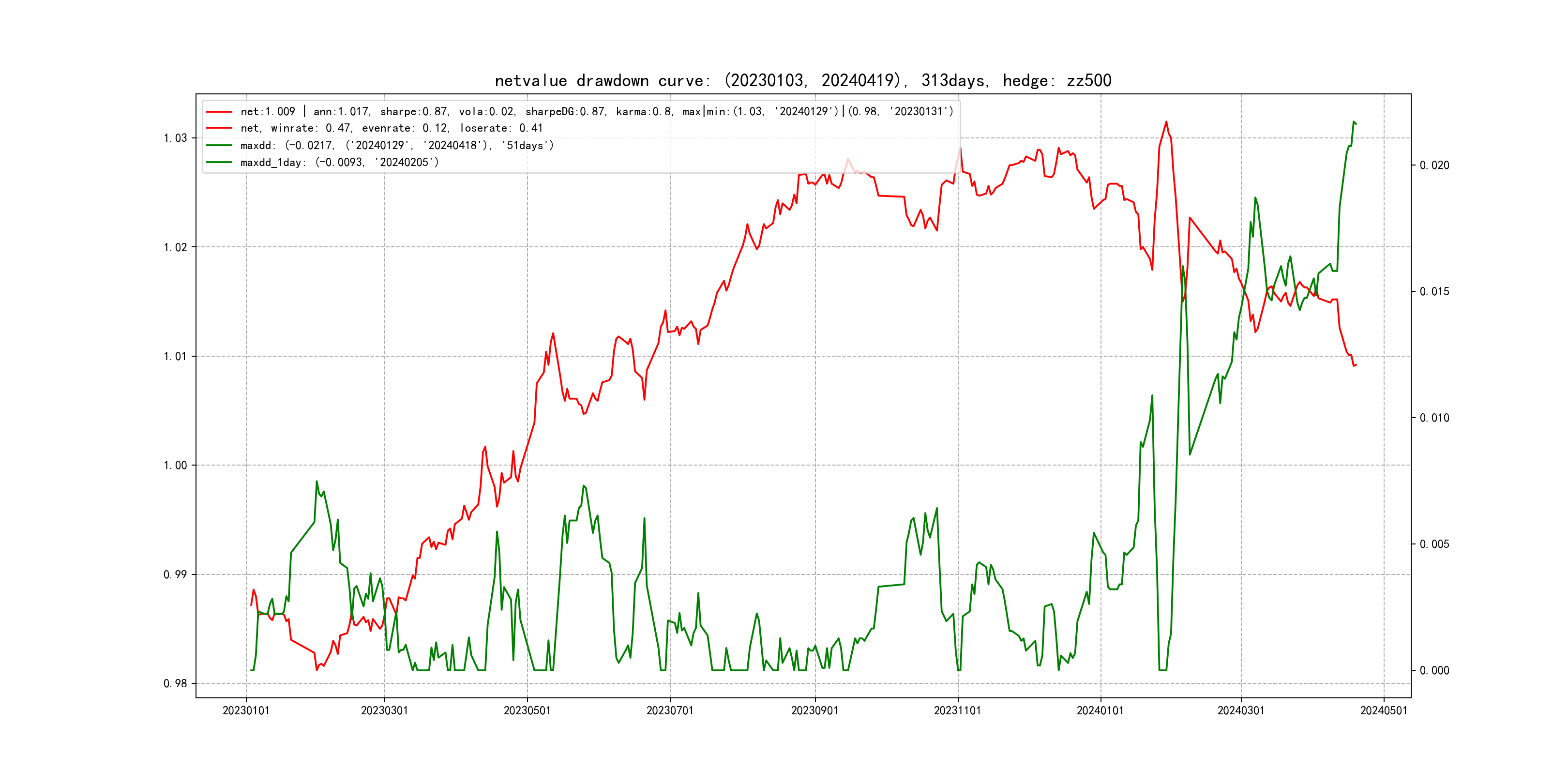Click right axis tick label 0.000

(x=1434, y=671)
